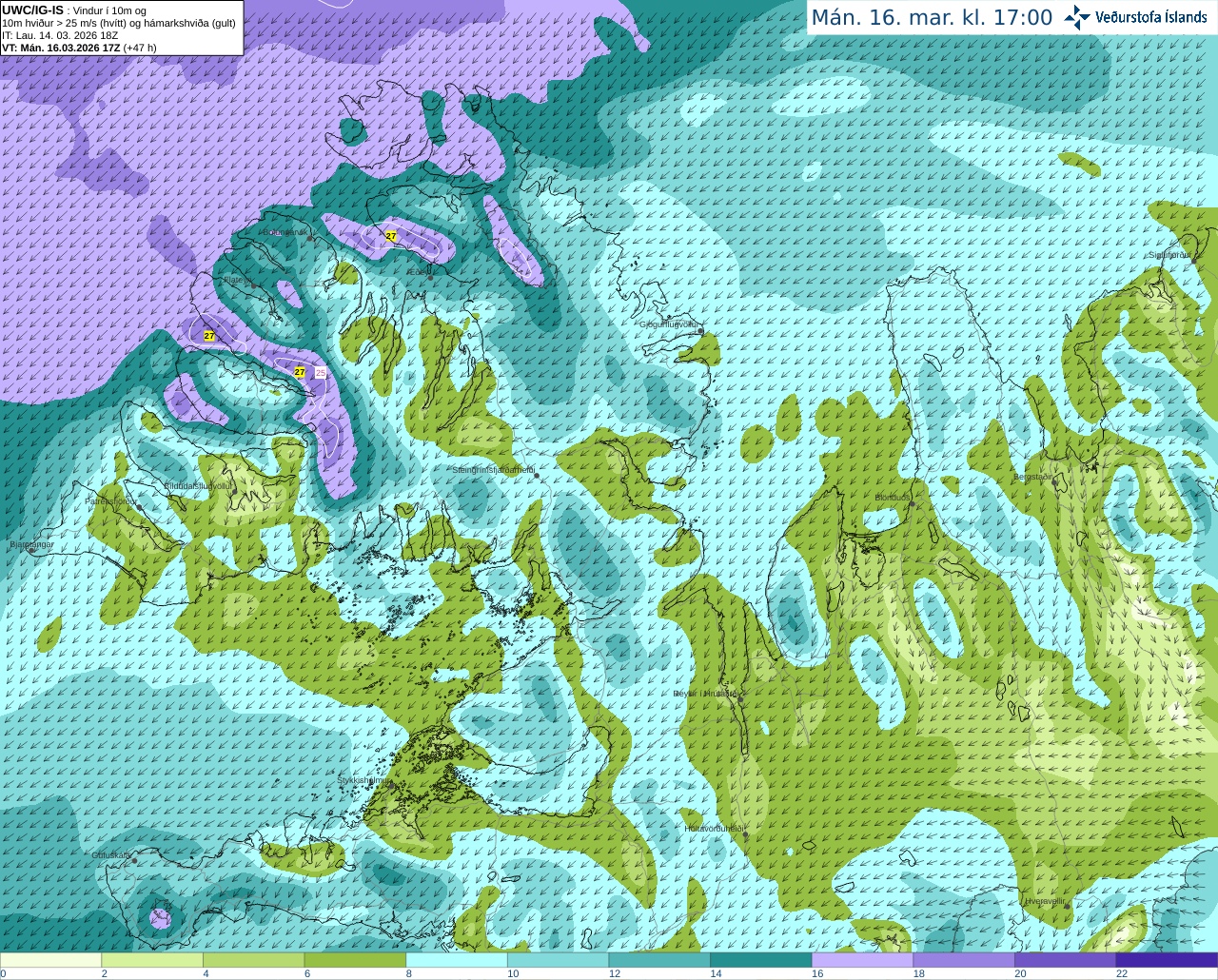Select the Bjargtangar station dot
The width and height of the screenshot is (1218, 980).
click(x=31, y=551)
